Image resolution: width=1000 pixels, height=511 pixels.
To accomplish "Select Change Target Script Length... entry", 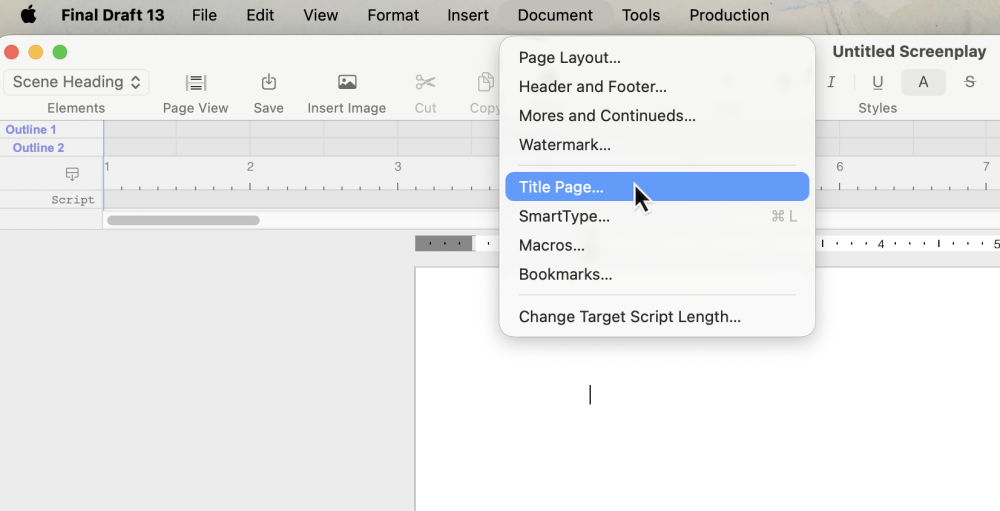I will tap(657, 316).
